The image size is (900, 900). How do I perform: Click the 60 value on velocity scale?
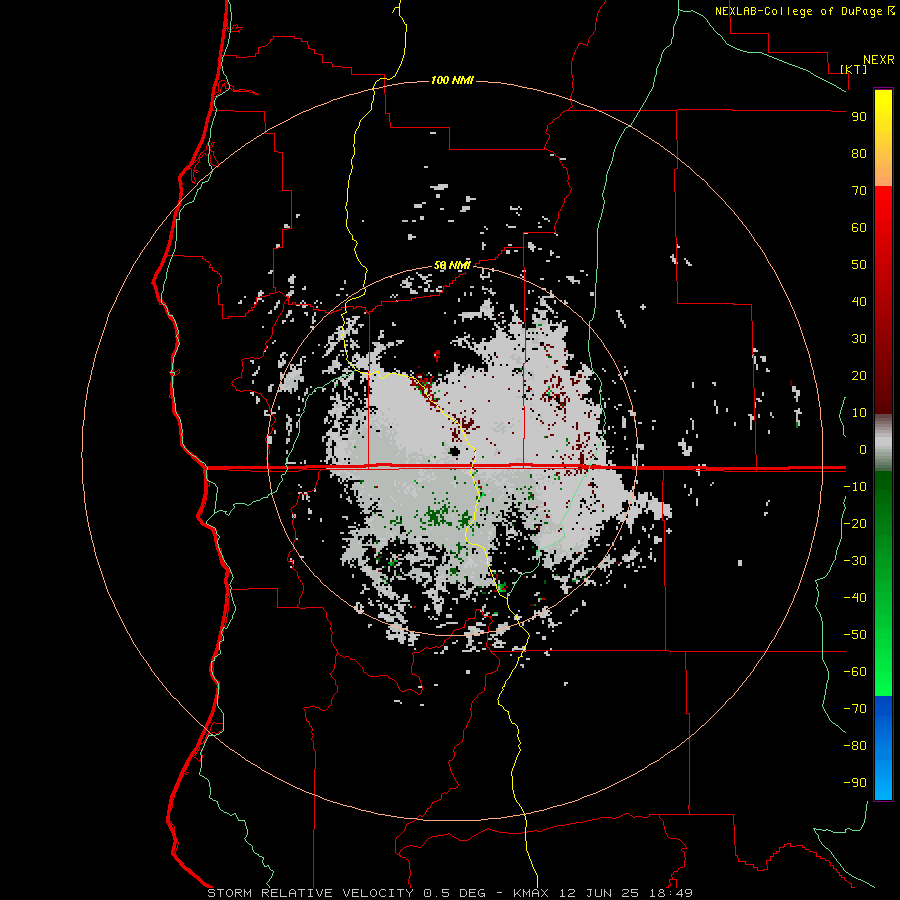pyautogui.click(x=859, y=227)
